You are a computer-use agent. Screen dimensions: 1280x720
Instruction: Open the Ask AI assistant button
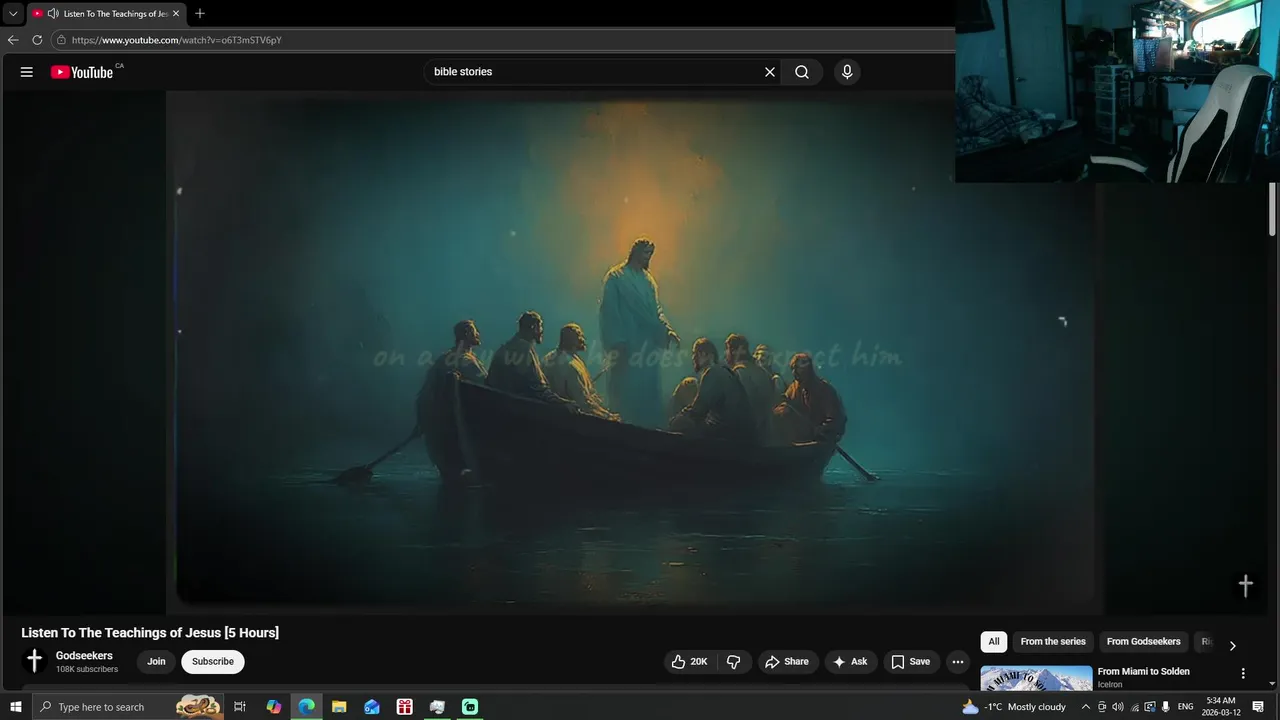(851, 662)
